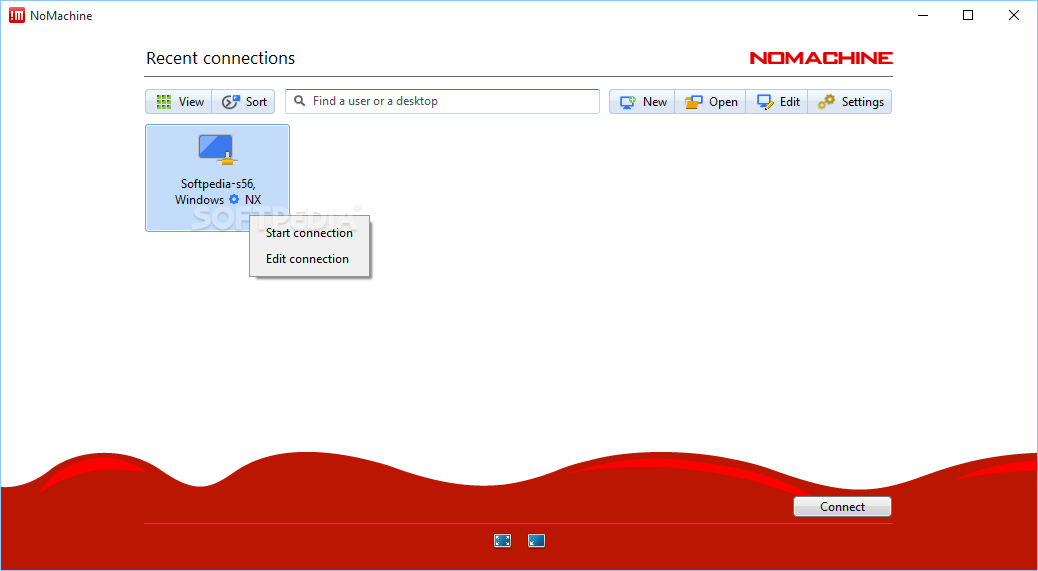Click the Softpedia-s56, Windows NX label

point(218,192)
